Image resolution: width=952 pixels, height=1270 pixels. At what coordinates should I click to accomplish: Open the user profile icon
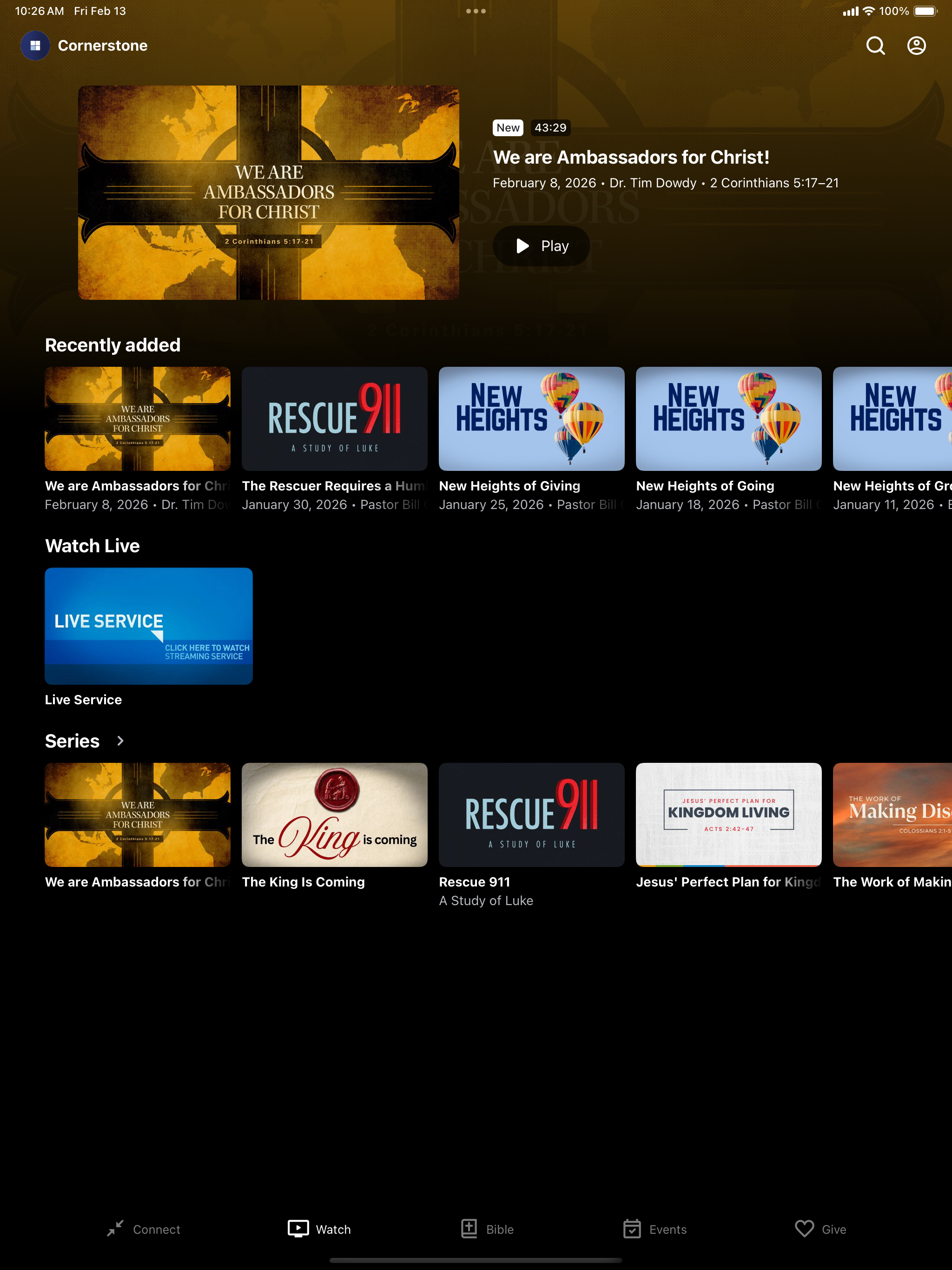916,46
